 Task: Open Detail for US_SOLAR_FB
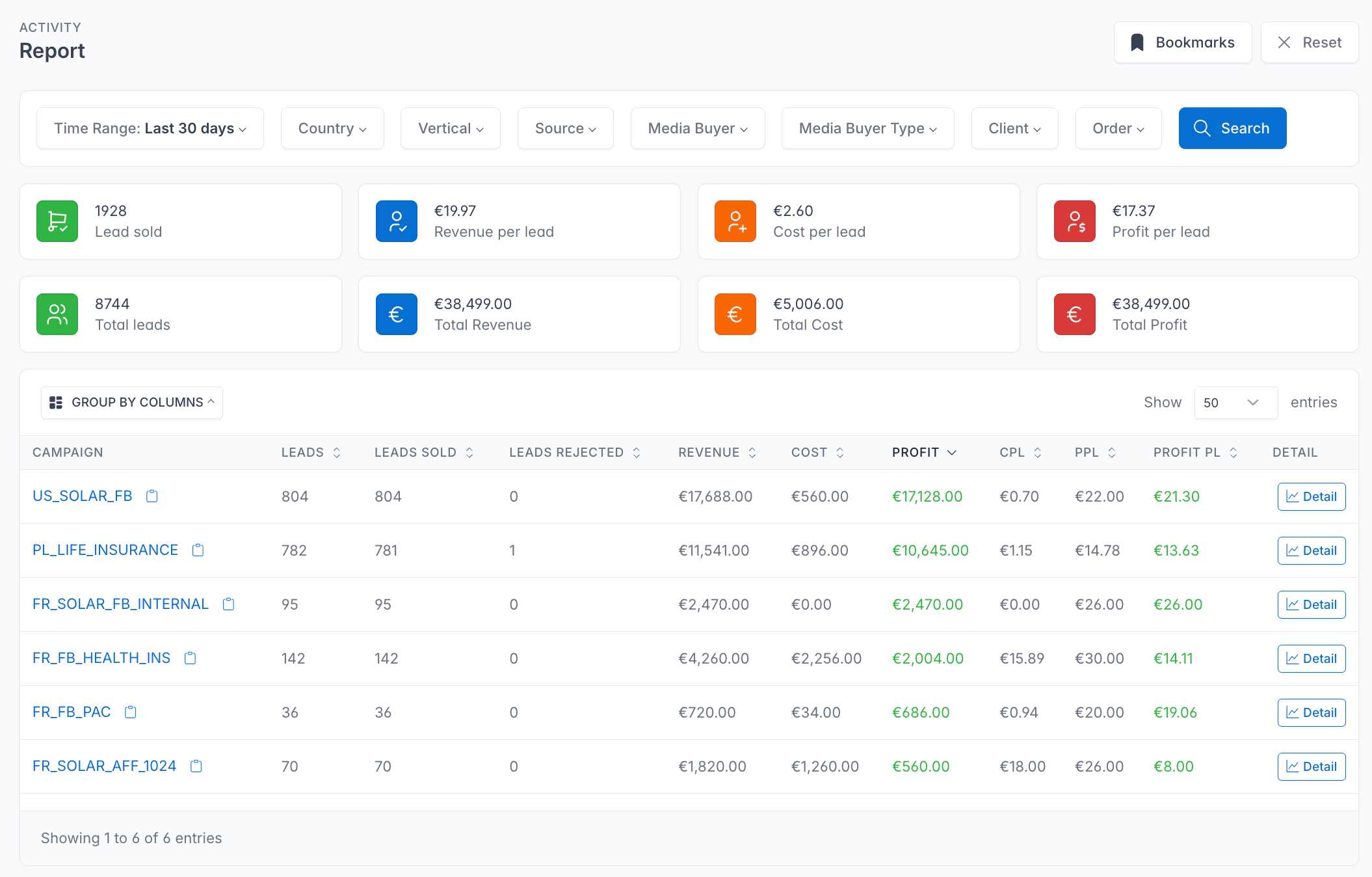point(1312,496)
